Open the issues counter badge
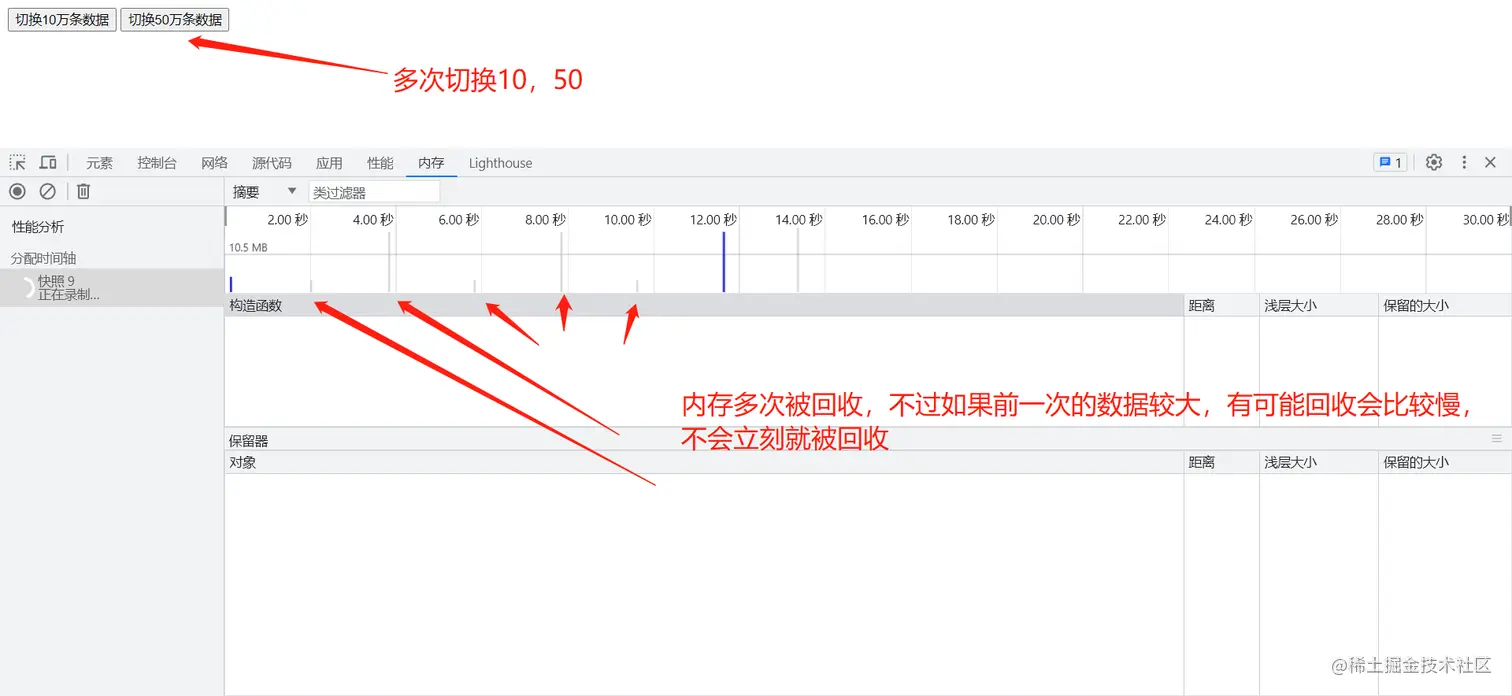This screenshot has height=696, width=1512. (1390, 162)
